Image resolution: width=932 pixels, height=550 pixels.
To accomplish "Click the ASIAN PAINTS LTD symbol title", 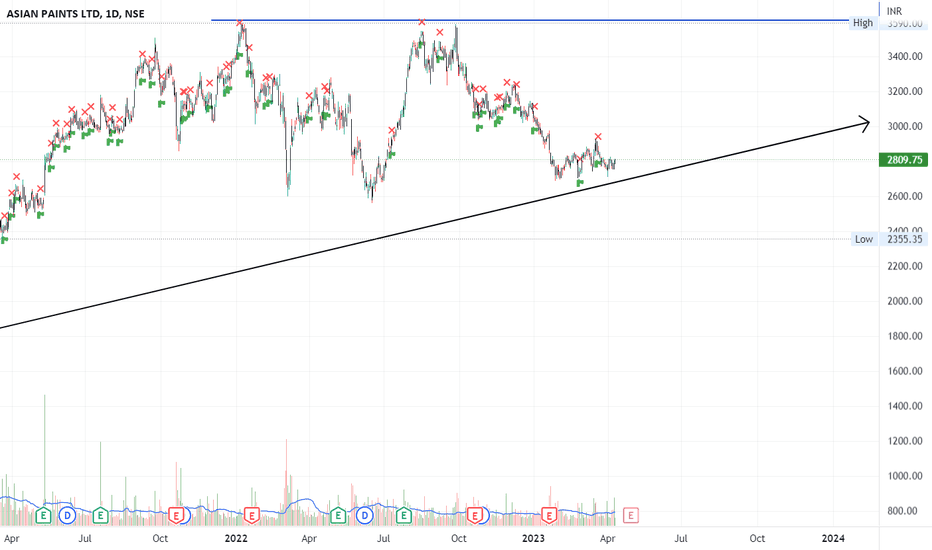I will coord(53,14).
